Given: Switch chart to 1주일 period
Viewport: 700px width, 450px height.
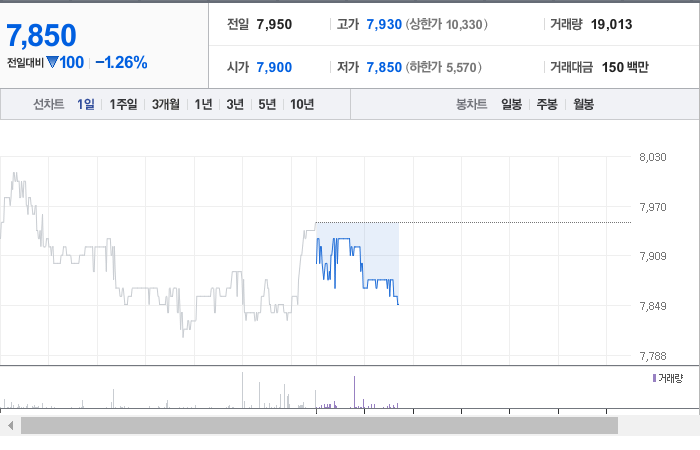Looking at the screenshot, I should pyautogui.click(x=124, y=104).
